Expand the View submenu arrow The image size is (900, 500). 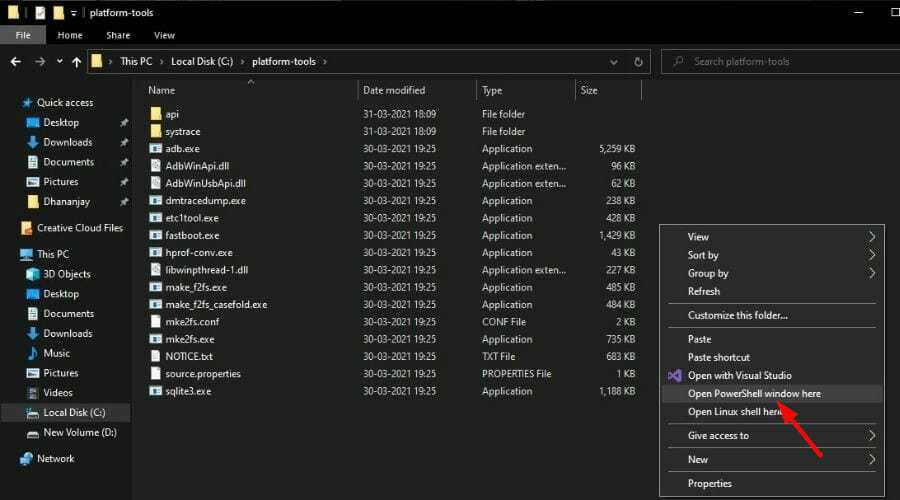pos(871,237)
